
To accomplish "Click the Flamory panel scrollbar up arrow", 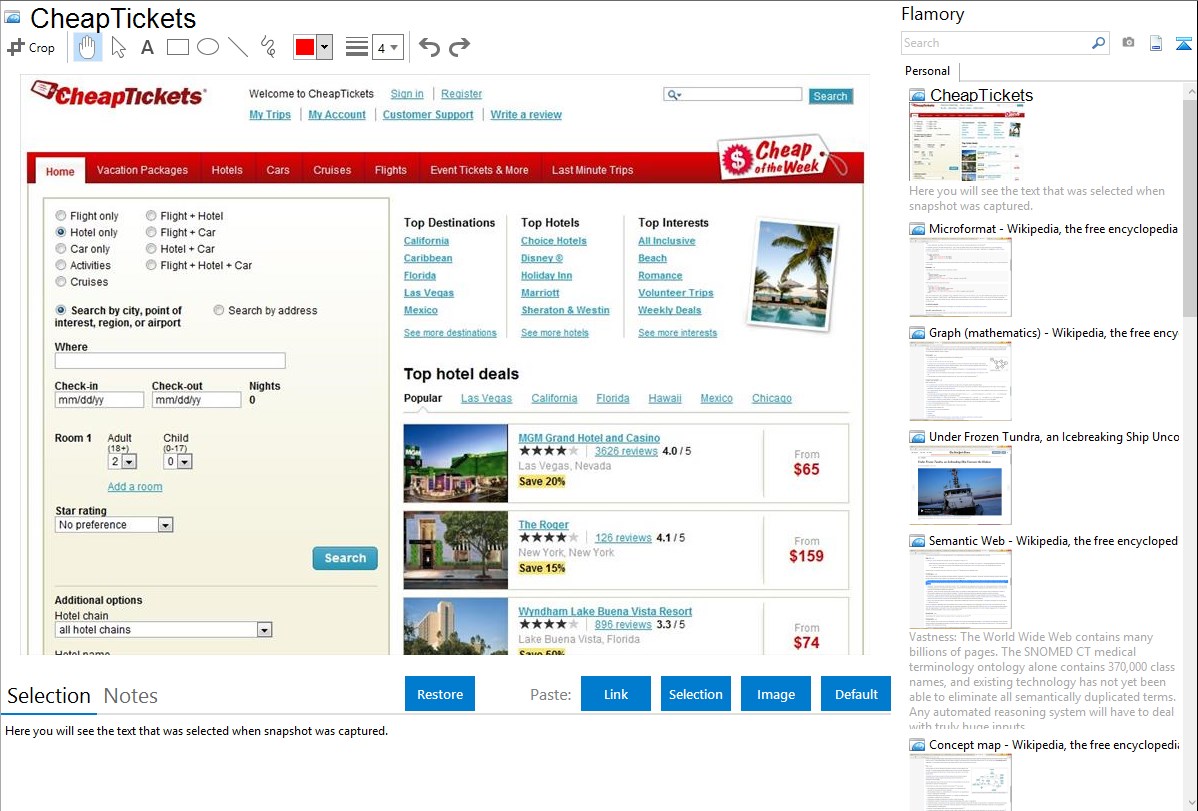I will (x=1190, y=91).
